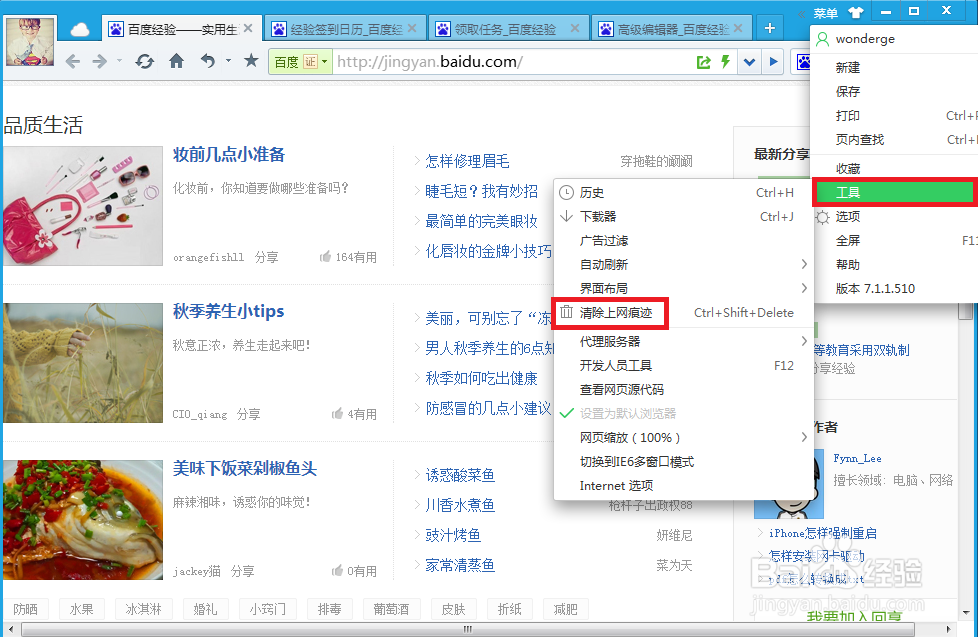Screen dimensions: 978x637
Task: Click the cloud sync icon beside the avatar
Action: click(78, 28)
